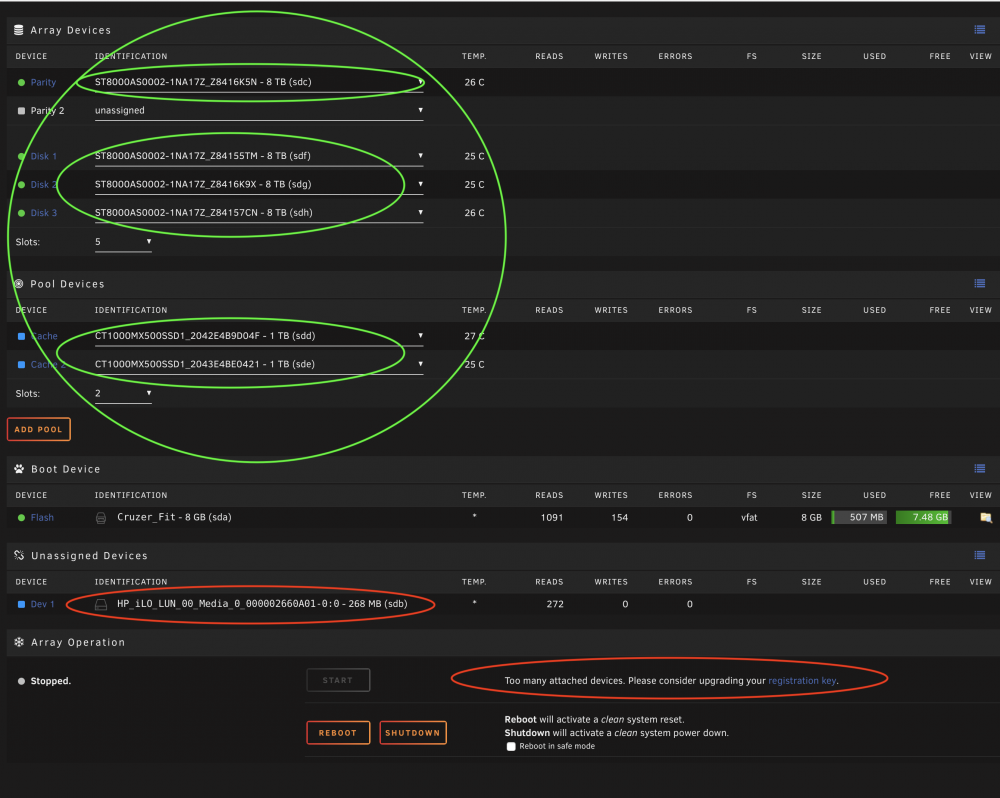
Task: Toggle Boot Device list view icon
Action: point(980,469)
